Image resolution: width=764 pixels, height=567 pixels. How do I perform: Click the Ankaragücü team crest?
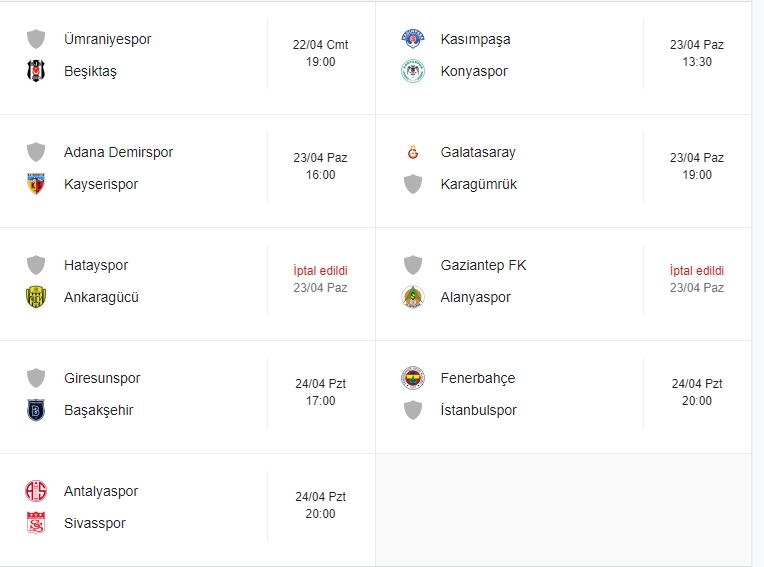point(36,297)
